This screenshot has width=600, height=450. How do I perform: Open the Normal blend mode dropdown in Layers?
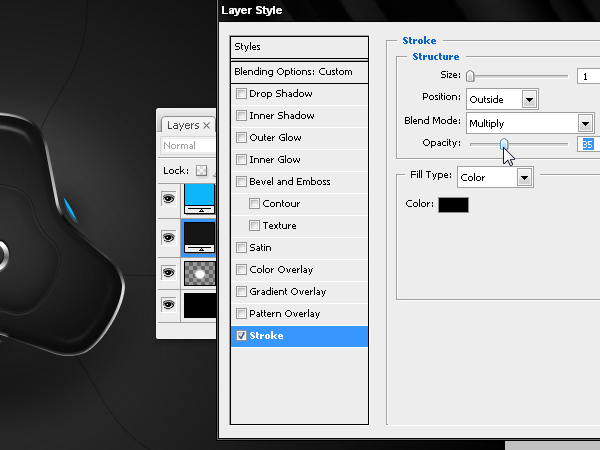pos(188,146)
